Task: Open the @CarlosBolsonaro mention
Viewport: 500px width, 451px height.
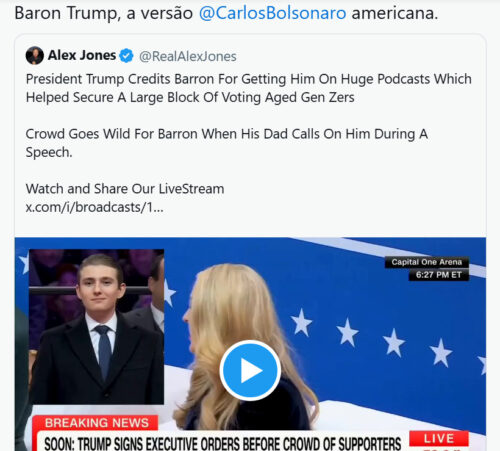Action: pos(272,13)
